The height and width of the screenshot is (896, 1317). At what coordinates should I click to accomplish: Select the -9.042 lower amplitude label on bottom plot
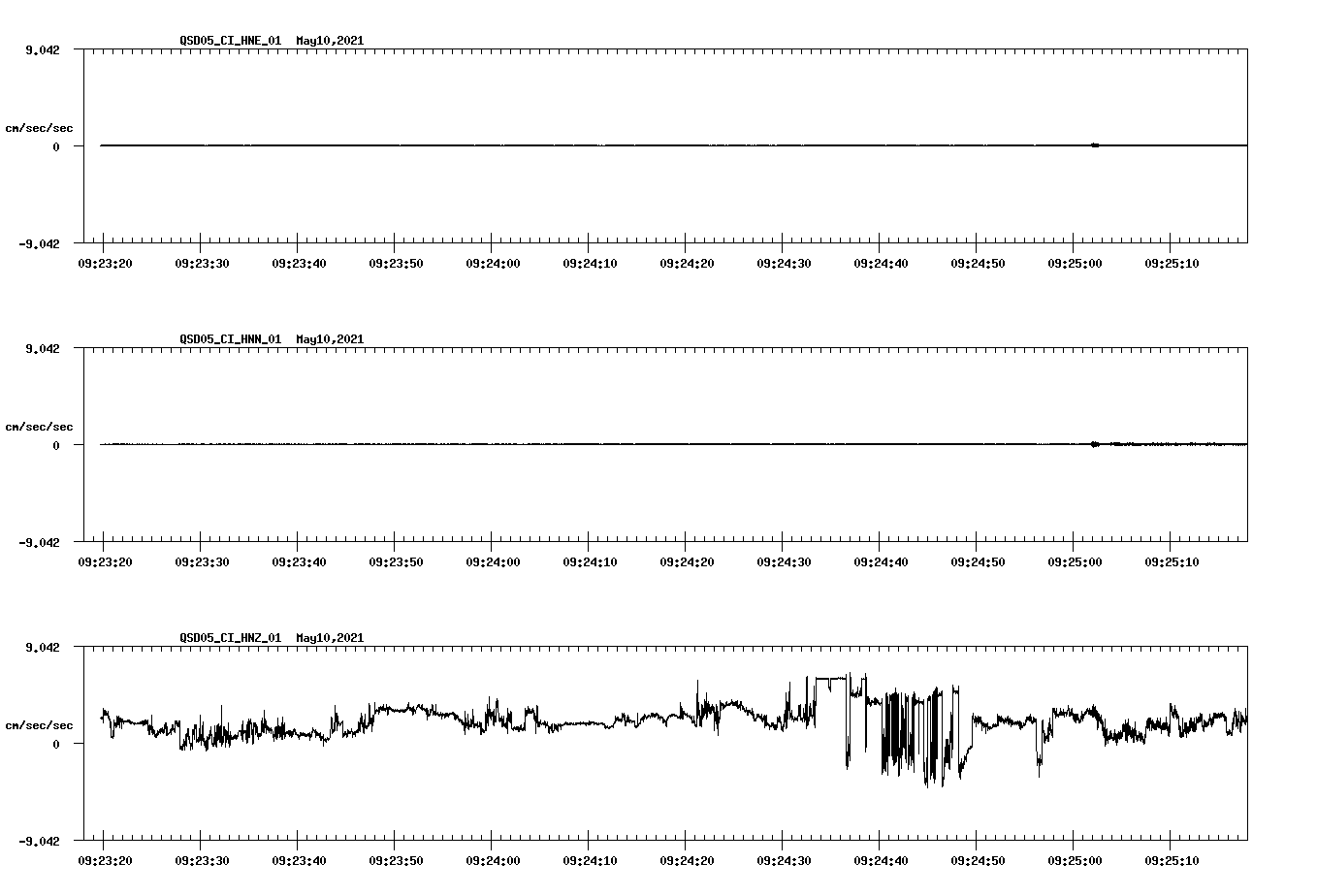(x=41, y=842)
